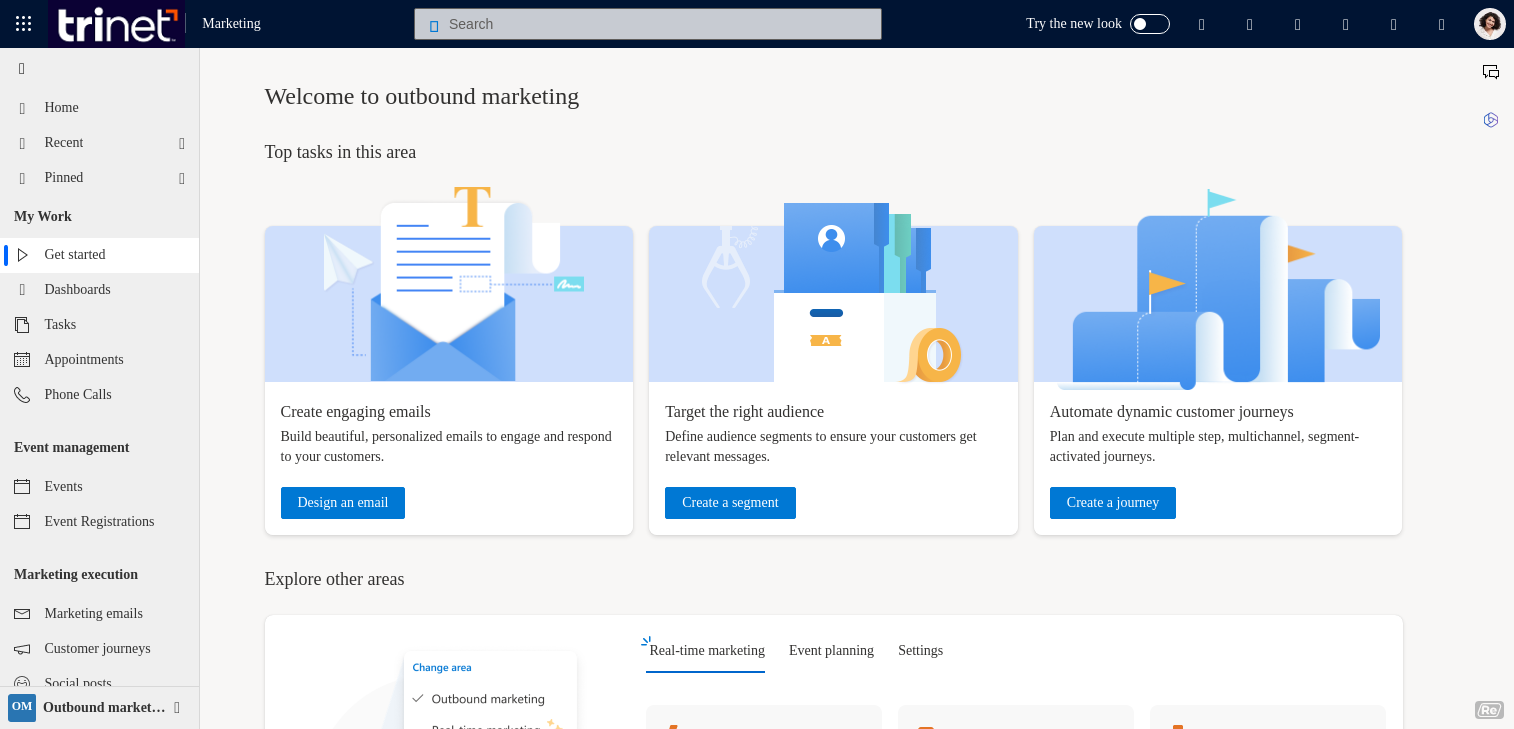Open the app launcher waffle icon
This screenshot has width=1514, height=729.
(x=24, y=24)
